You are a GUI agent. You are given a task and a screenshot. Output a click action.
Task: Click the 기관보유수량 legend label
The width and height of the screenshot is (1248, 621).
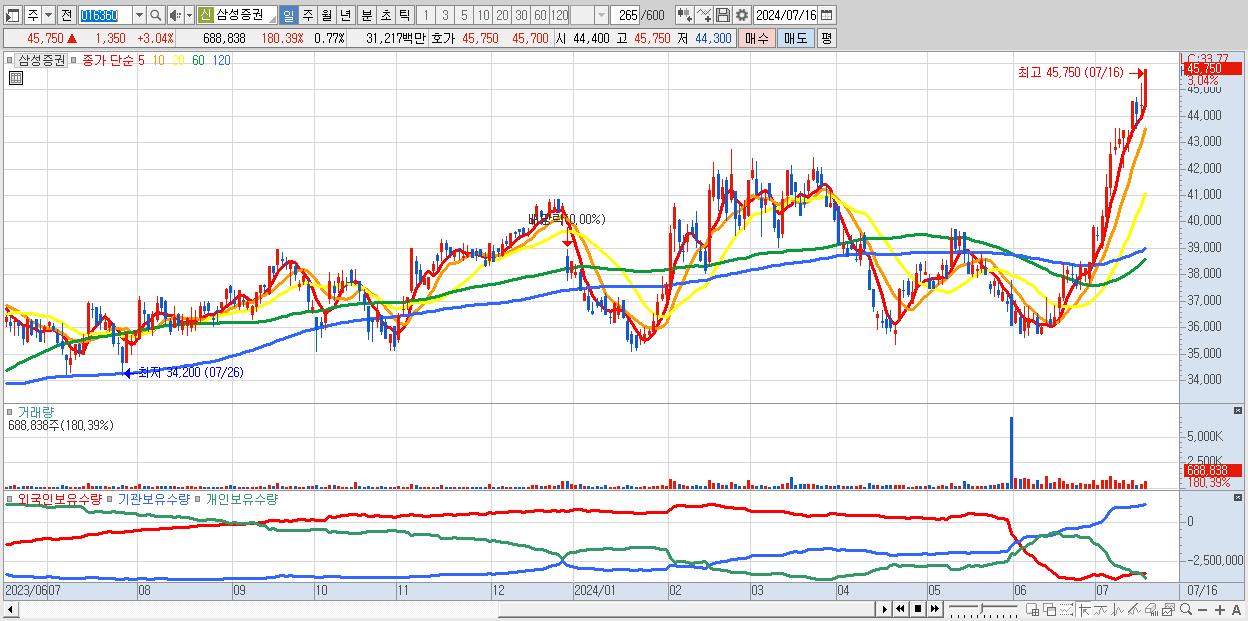[153, 498]
